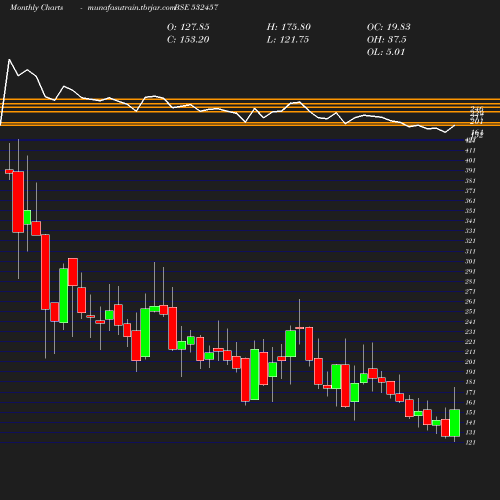Click the 401 price axis label
The height and width of the screenshot is (500, 500).
point(470,161)
